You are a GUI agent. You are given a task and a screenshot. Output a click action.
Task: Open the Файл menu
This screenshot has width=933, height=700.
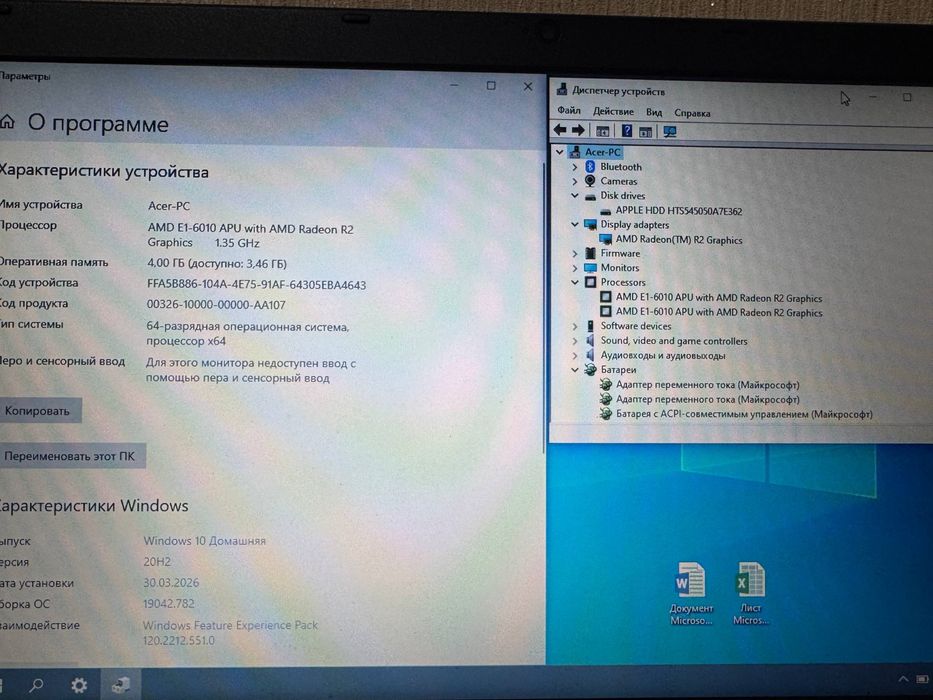click(569, 111)
